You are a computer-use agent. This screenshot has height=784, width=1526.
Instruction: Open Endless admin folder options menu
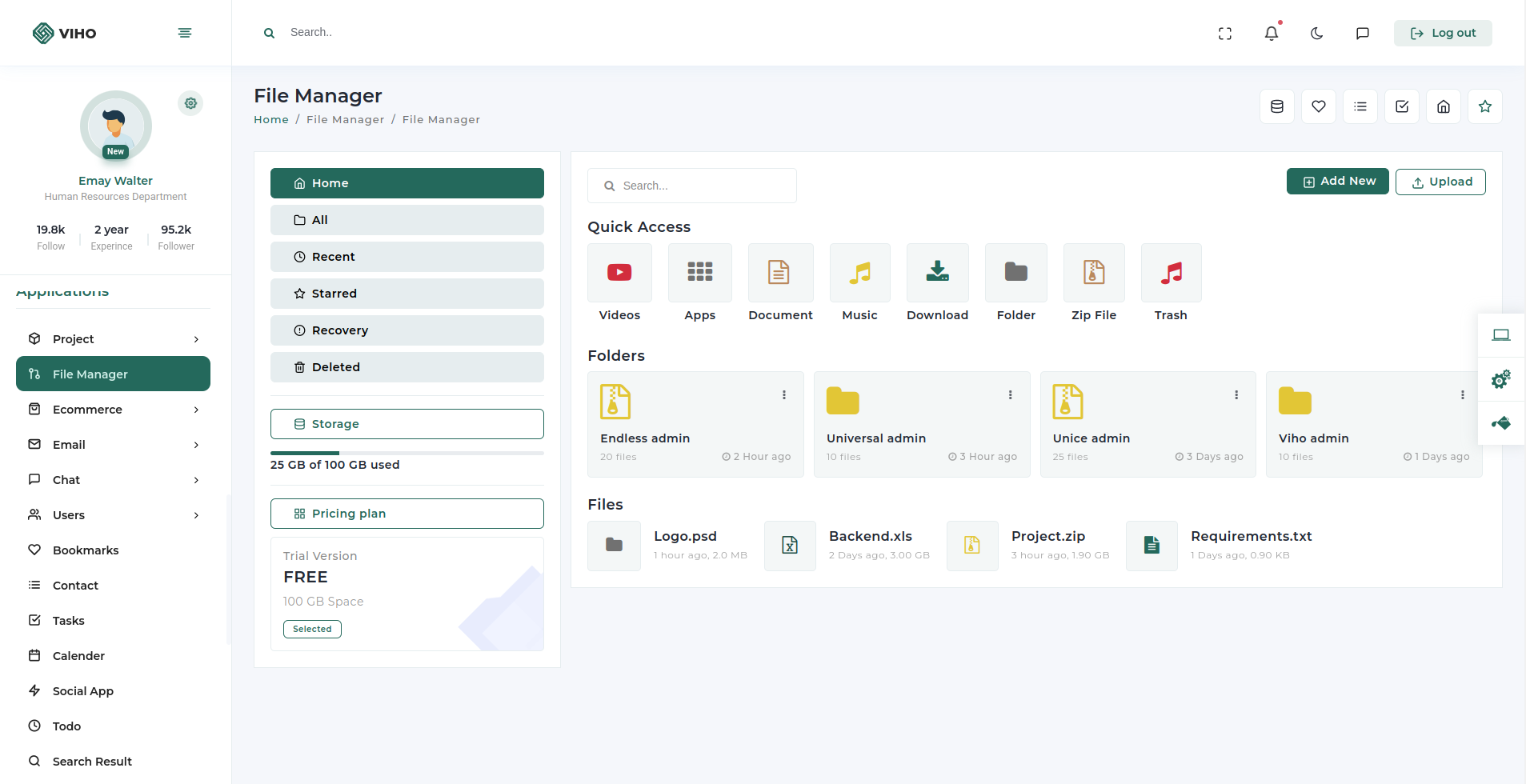click(783, 395)
